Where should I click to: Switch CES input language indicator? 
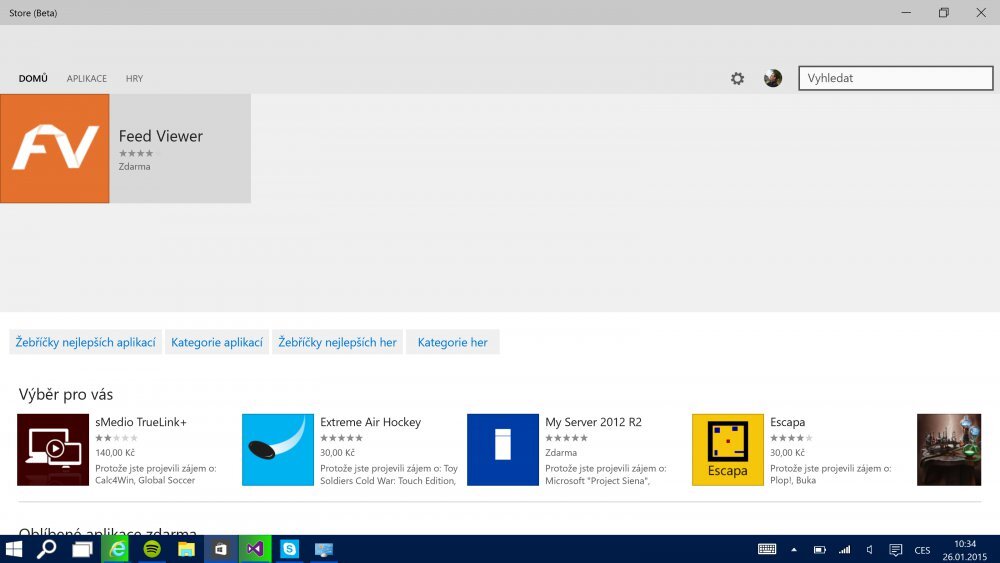tap(922, 550)
